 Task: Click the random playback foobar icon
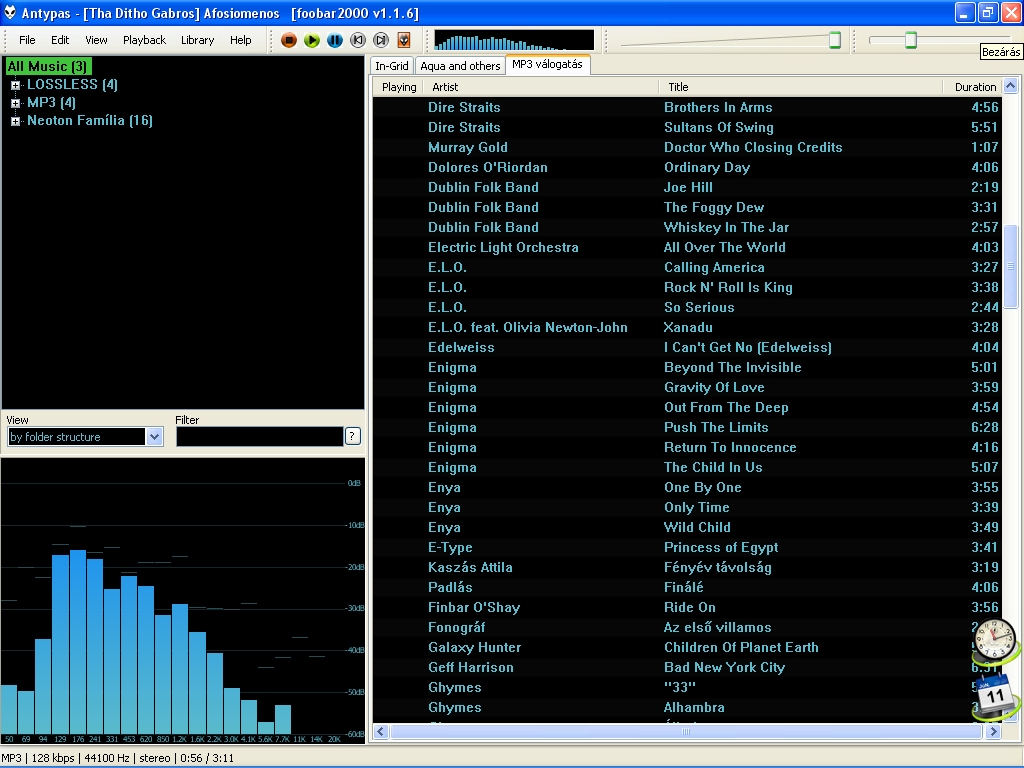404,40
